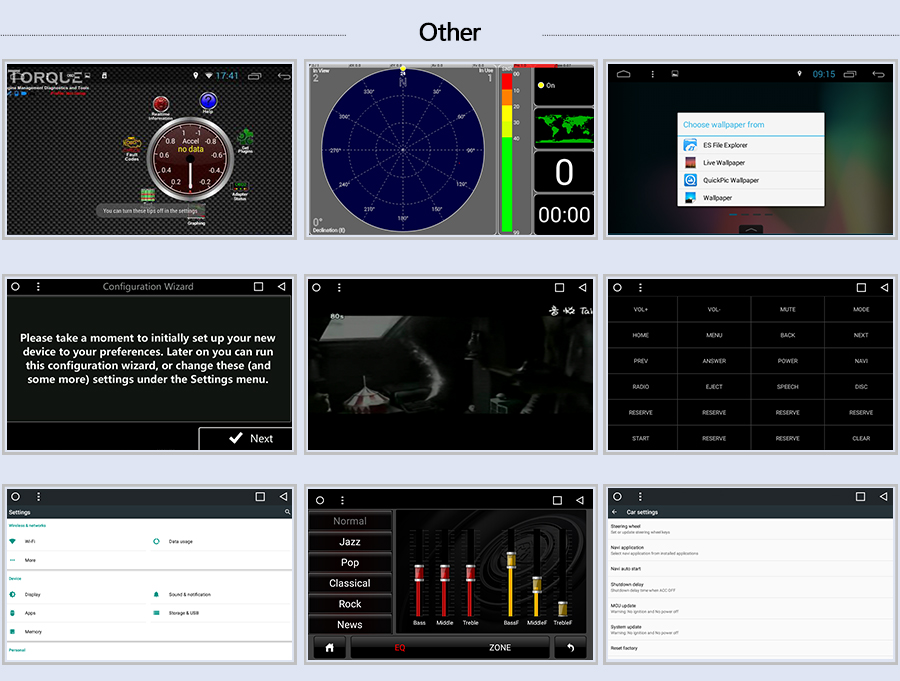The height and width of the screenshot is (681, 900).
Task: Open Realtime Information gauge icon in Torque
Action: (160, 105)
